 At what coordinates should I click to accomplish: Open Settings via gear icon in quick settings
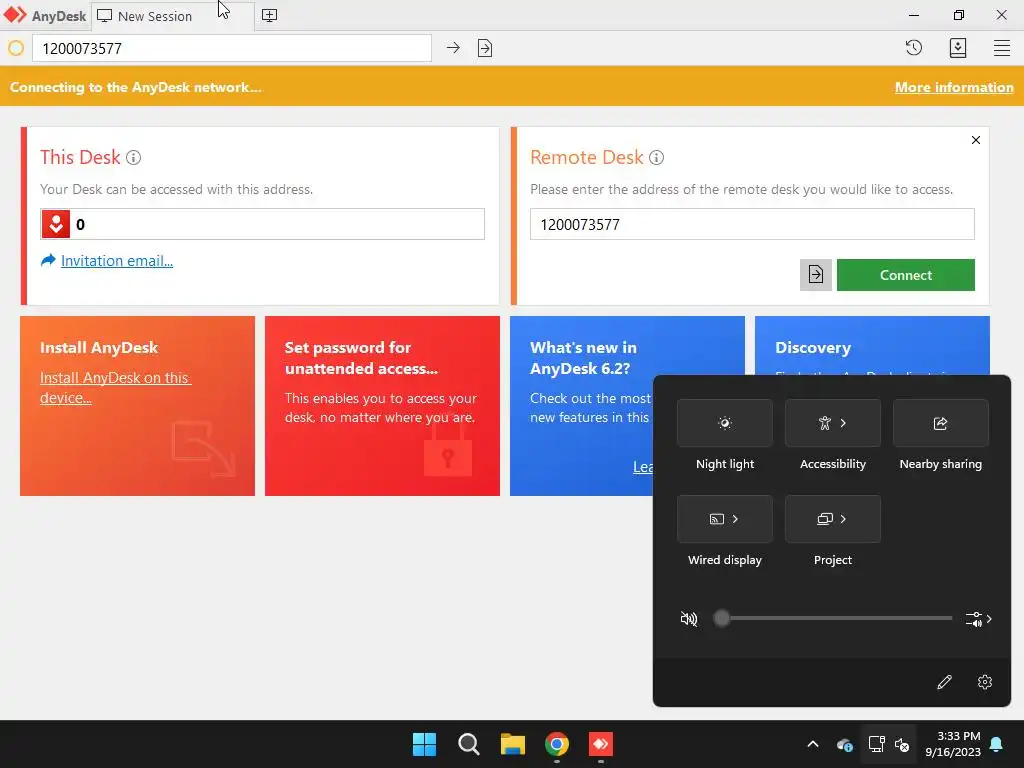coord(985,682)
